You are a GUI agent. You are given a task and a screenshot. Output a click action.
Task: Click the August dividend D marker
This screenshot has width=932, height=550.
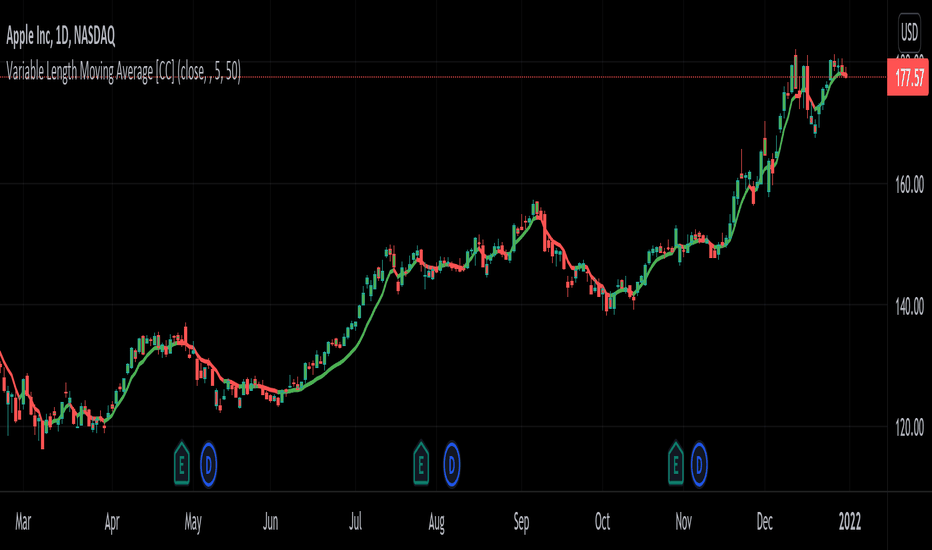click(452, 464)
